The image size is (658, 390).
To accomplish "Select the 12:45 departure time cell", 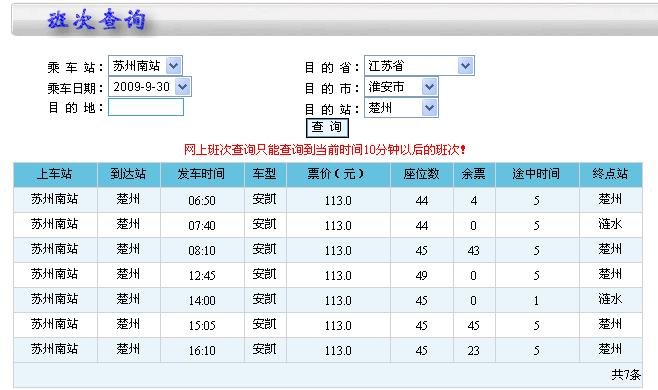I will [x=202, y=275].
